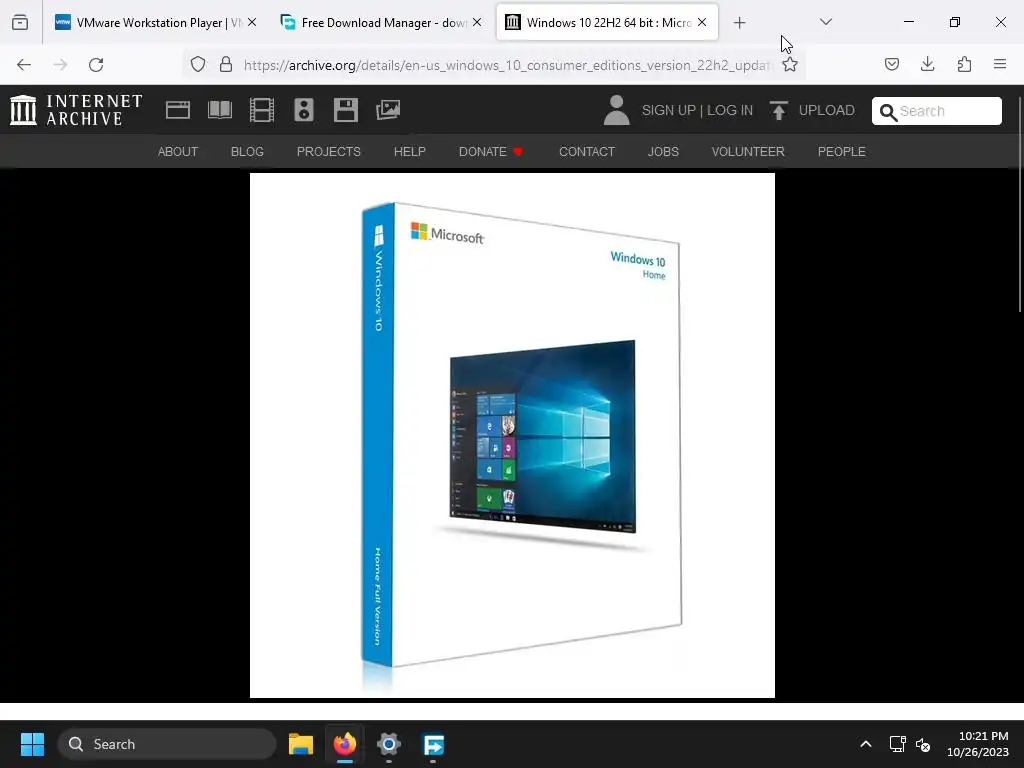Screen dimensions: 1024x768
Task: Open a new tab with the plus button
Action: 739,23
